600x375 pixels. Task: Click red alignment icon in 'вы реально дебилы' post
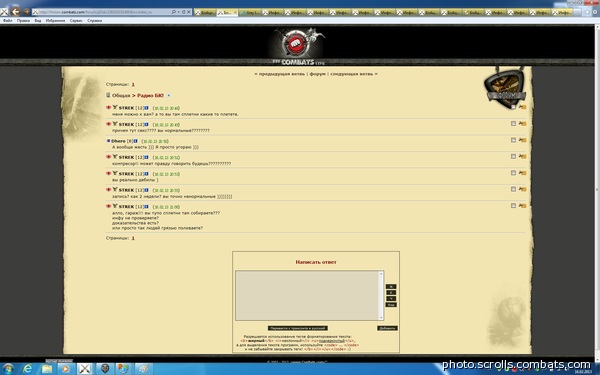109,173
